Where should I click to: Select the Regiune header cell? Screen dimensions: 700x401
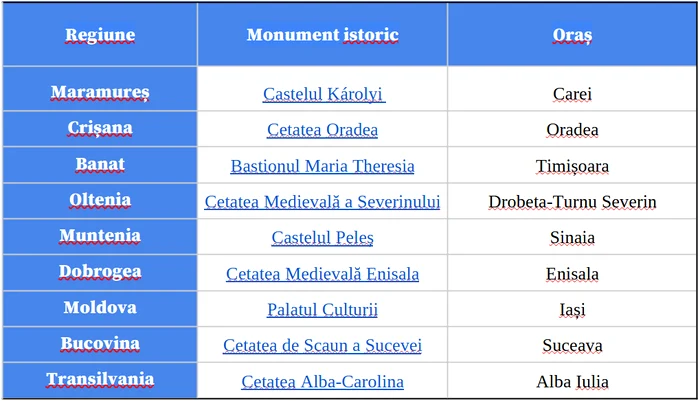[100, 35]
